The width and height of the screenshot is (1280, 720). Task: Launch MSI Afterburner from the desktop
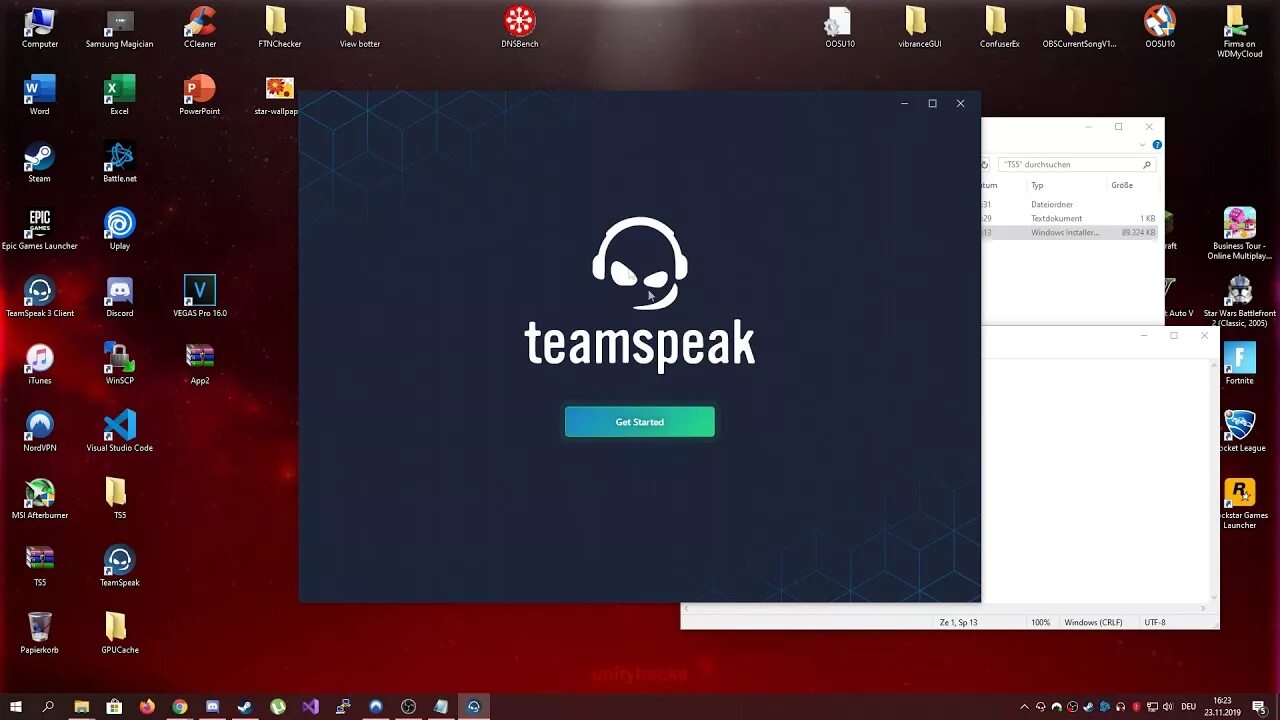tap(39, 499)
